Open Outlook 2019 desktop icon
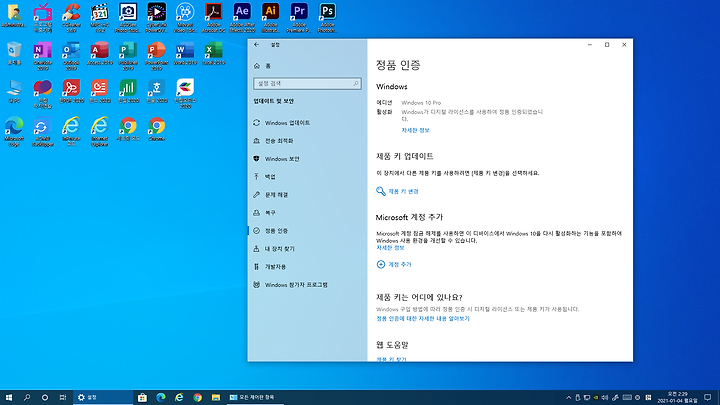 point(71,56)
